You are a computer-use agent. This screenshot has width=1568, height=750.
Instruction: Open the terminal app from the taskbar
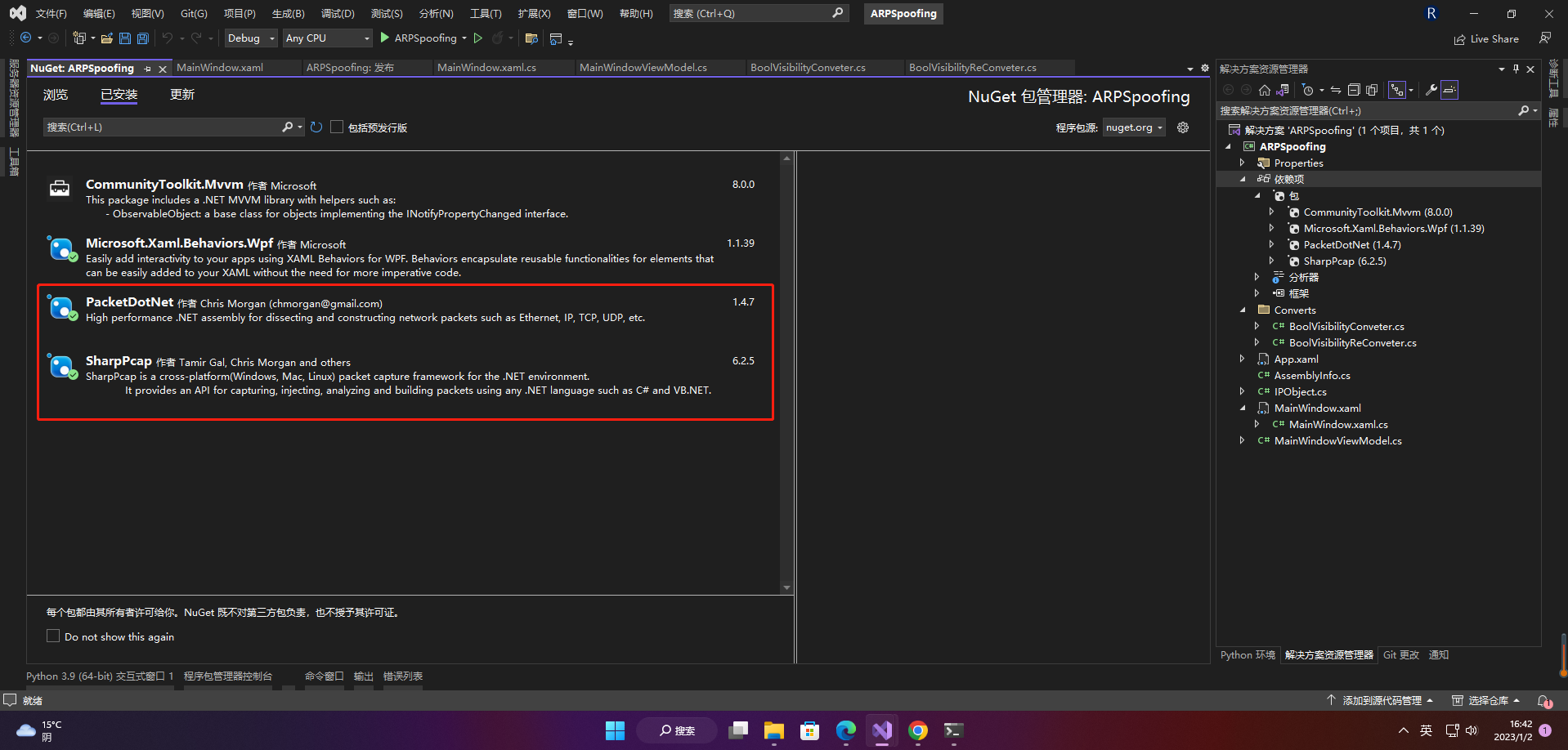pos(954,730)
